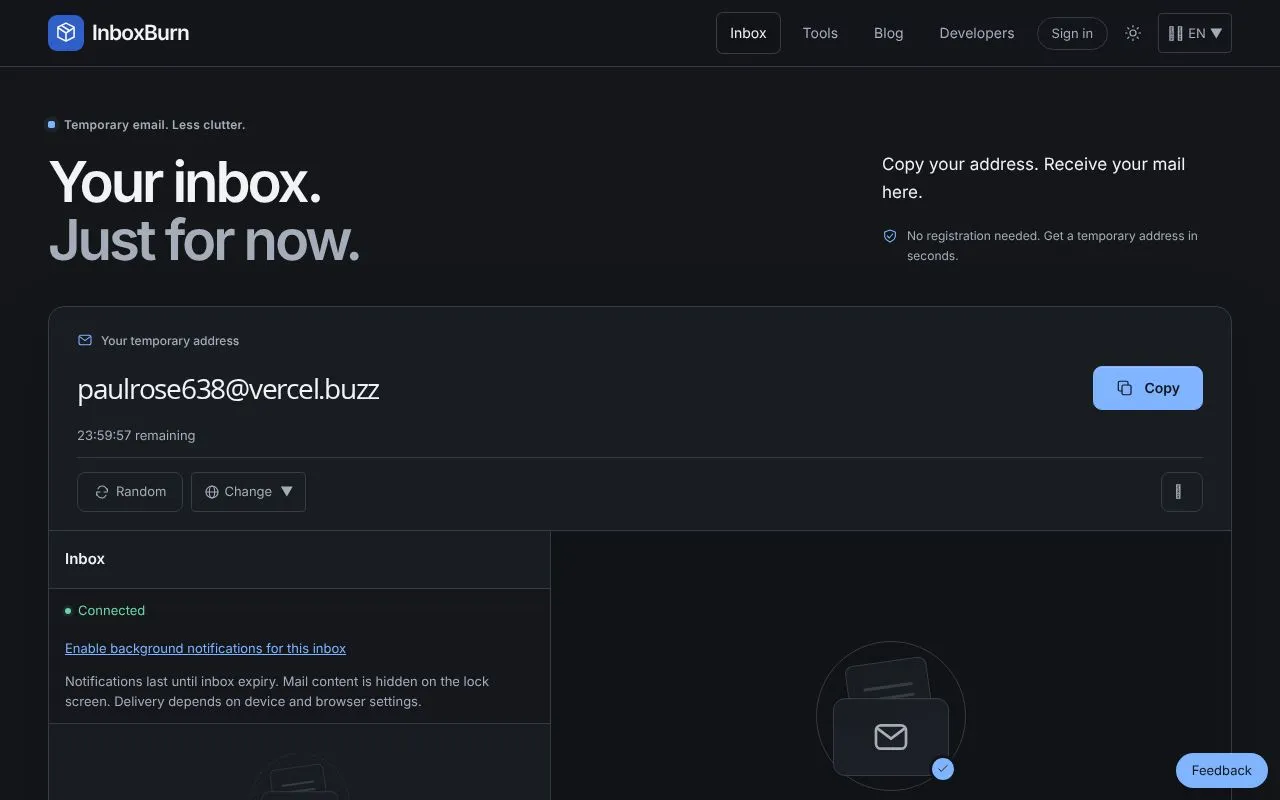Image resolution: width=1280 pixels, height=800 pixels.
Task: Click the green Connected status text
Action: (111, 611)
